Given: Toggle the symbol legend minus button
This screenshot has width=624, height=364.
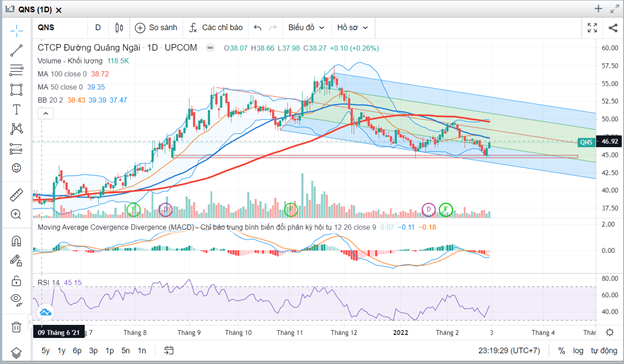Looking at the screenshot, I should pyautogui.click(x=210, y=48).
